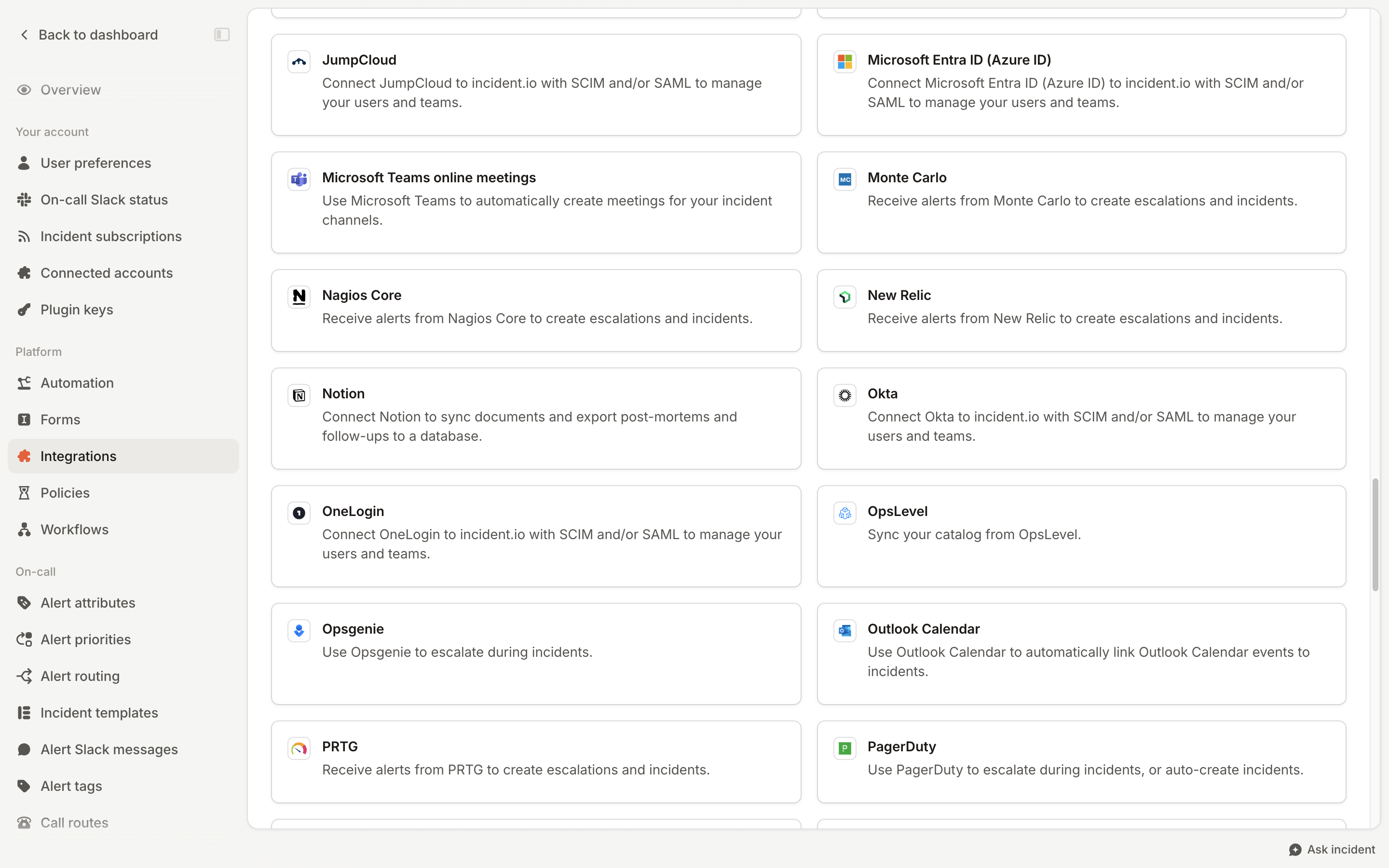Open Incident templates page
The width and height of the screenshot is (1389, 868).
[x=123, y=712]
